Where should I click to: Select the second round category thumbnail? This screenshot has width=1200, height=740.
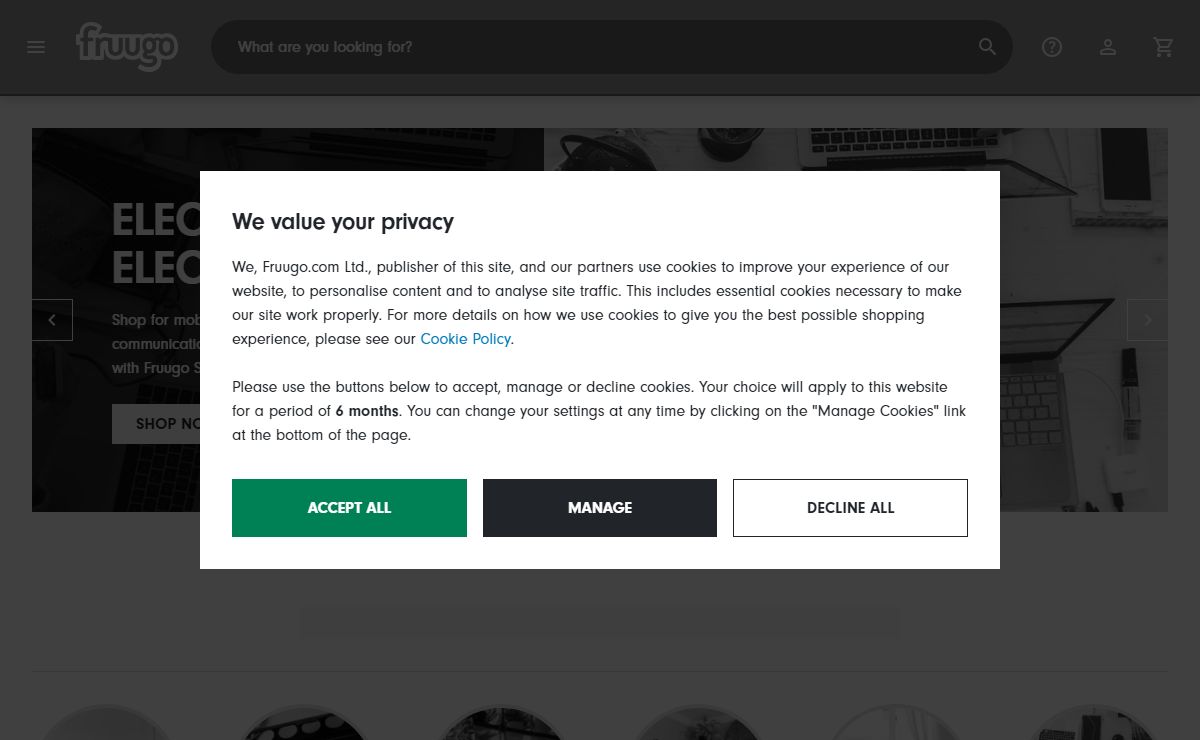point(304,723)
